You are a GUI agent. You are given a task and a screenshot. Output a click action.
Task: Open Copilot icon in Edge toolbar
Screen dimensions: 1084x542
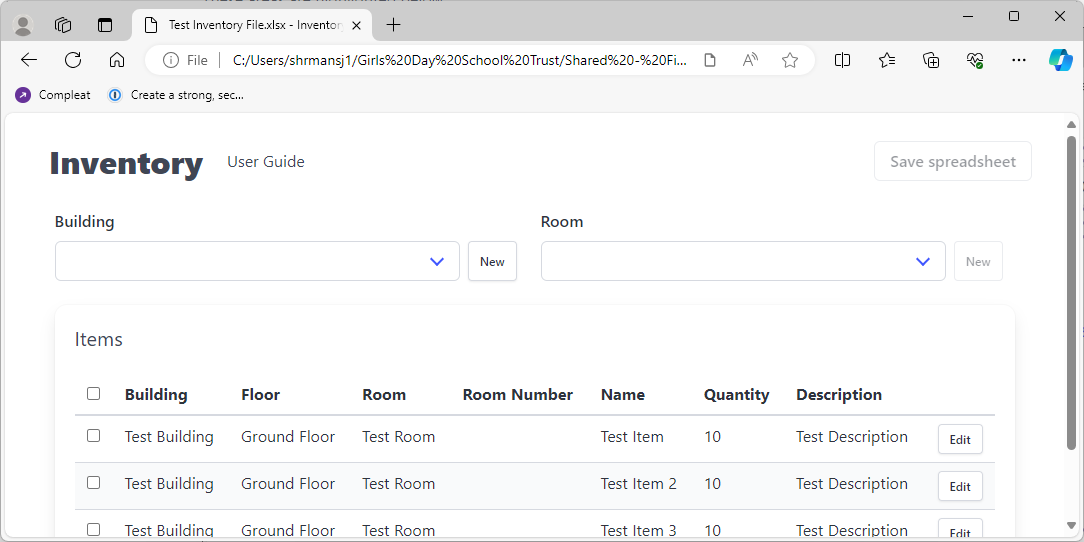[x=1060, y=60]
